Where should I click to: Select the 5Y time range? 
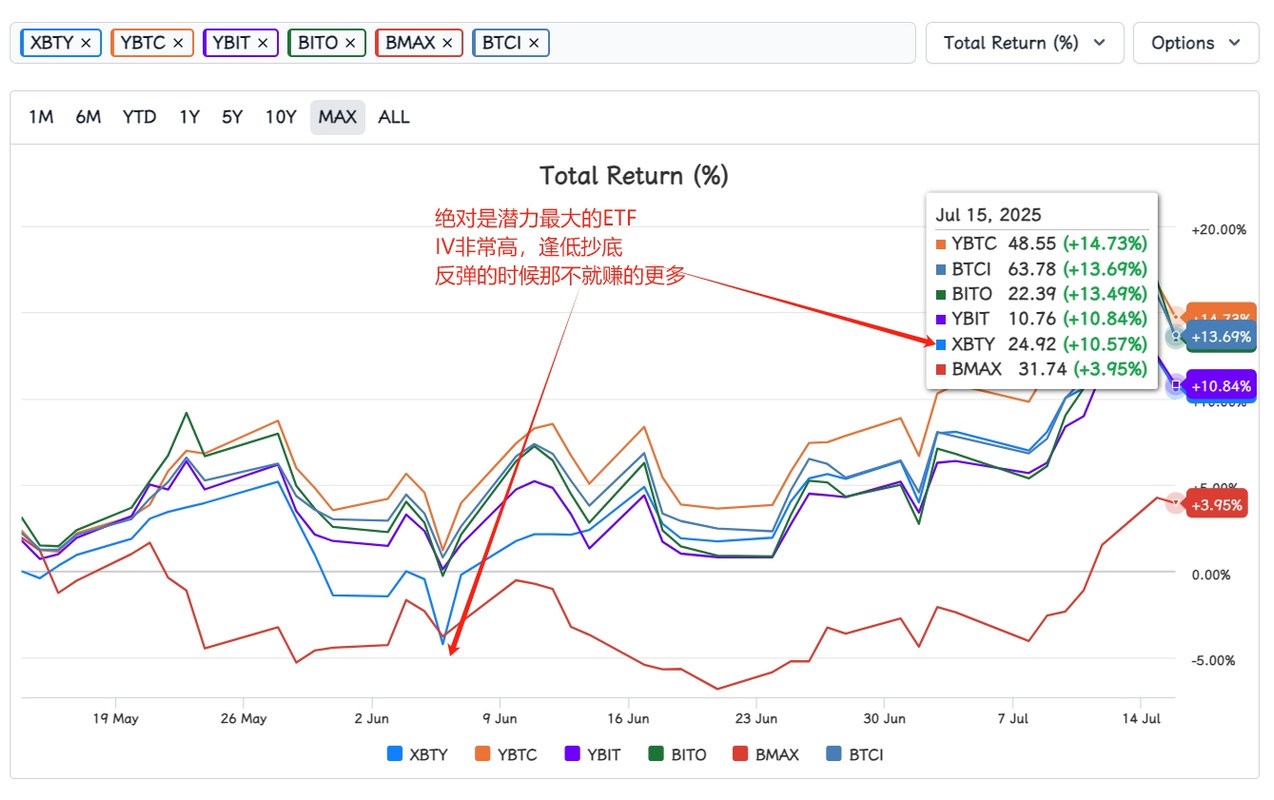point(232,117)
